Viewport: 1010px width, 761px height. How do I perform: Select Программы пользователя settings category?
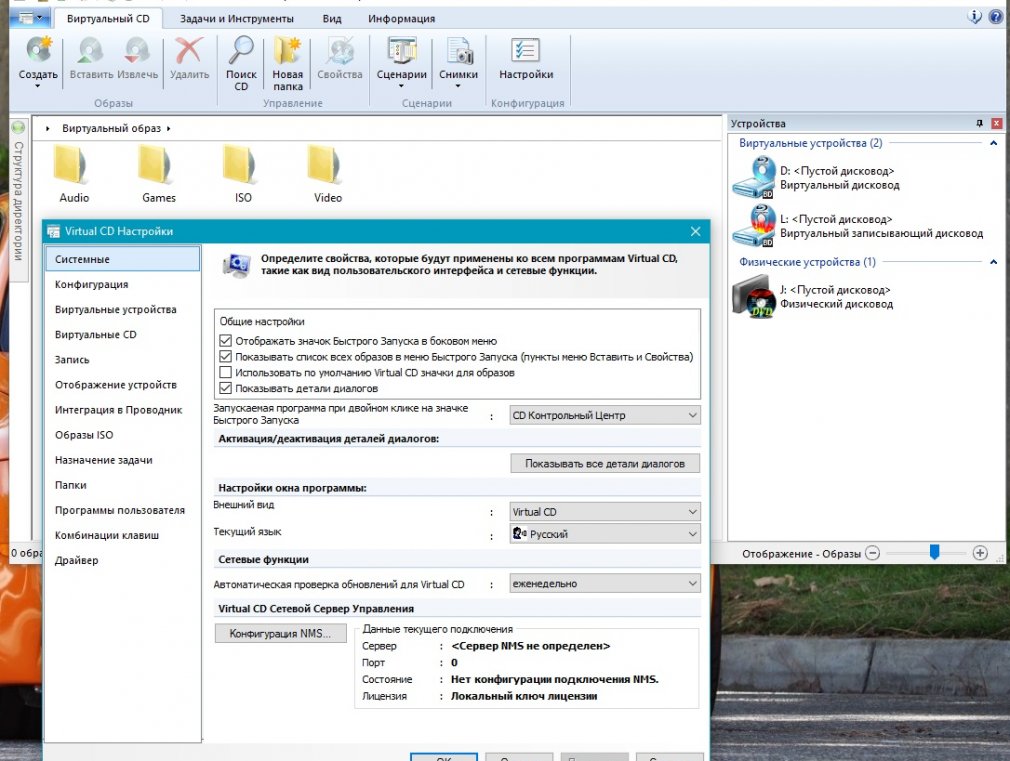tap(123, 510)
